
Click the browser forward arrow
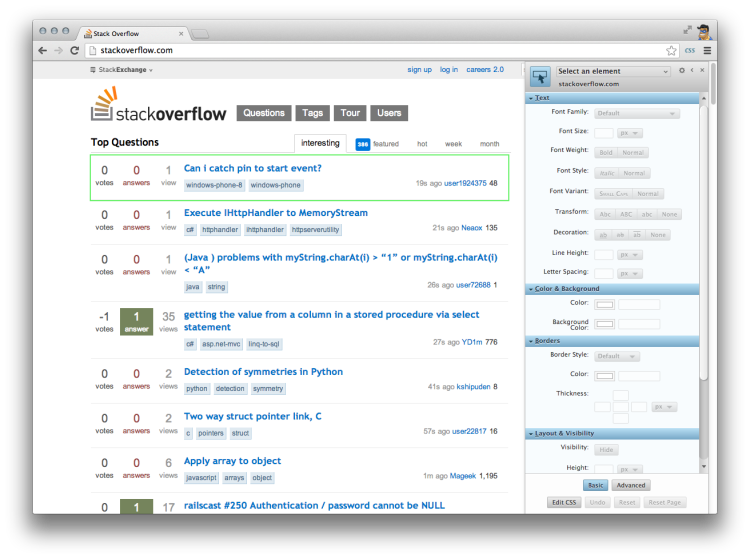pyautogui.click(x=58, y=50)
